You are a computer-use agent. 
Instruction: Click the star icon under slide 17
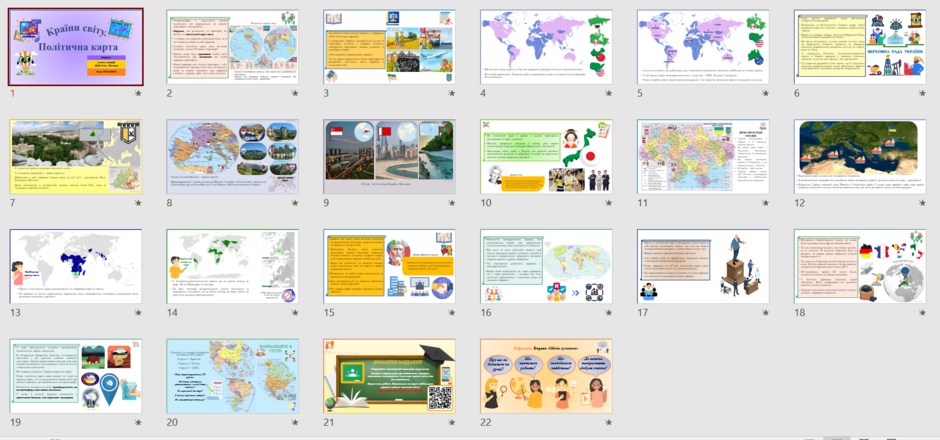click(x=766, y=312)
